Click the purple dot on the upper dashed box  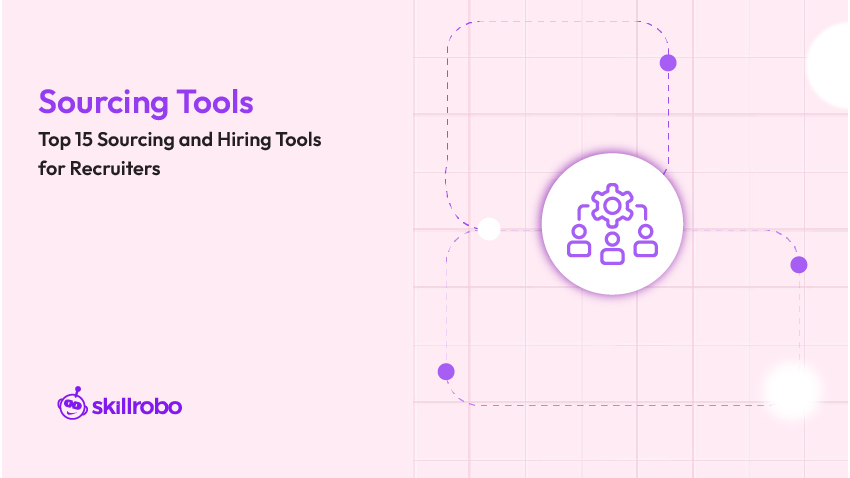point(668,63)
